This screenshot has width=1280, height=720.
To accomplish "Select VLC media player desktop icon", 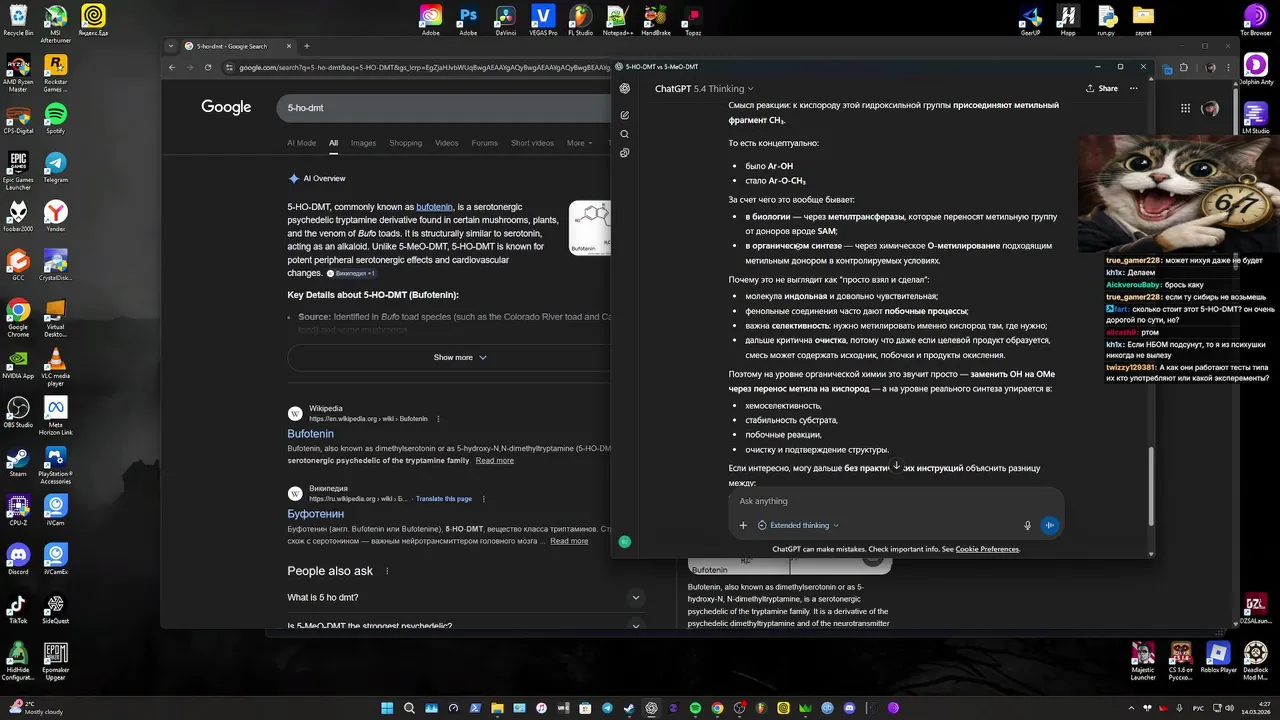I will click(x=56, y=364).
